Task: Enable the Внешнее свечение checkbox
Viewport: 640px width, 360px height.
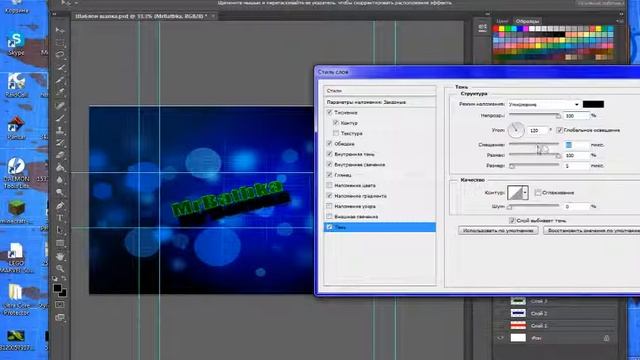Action: [329, 217]
